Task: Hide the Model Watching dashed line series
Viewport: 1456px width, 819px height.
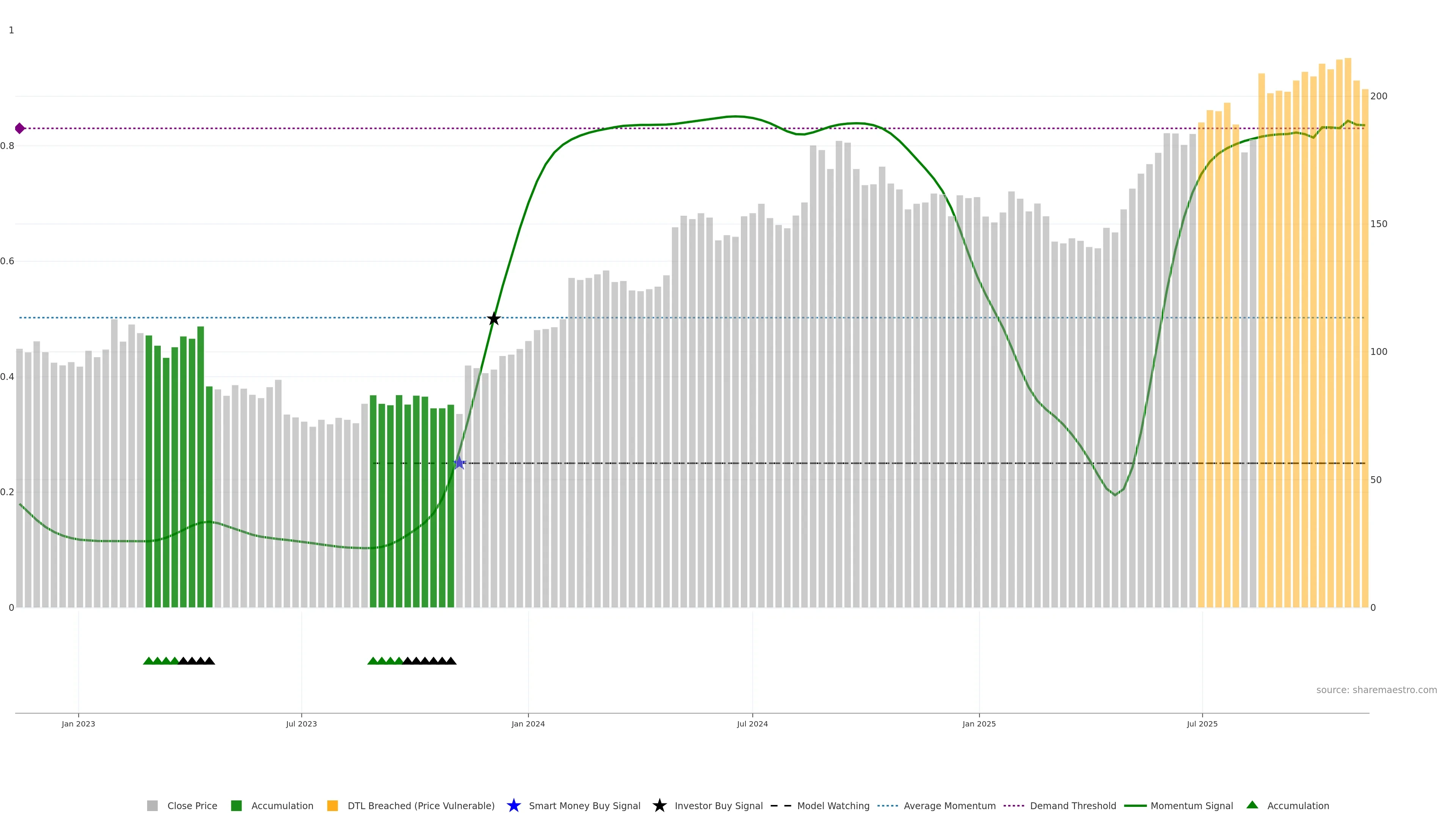Action: pos(833,805)
